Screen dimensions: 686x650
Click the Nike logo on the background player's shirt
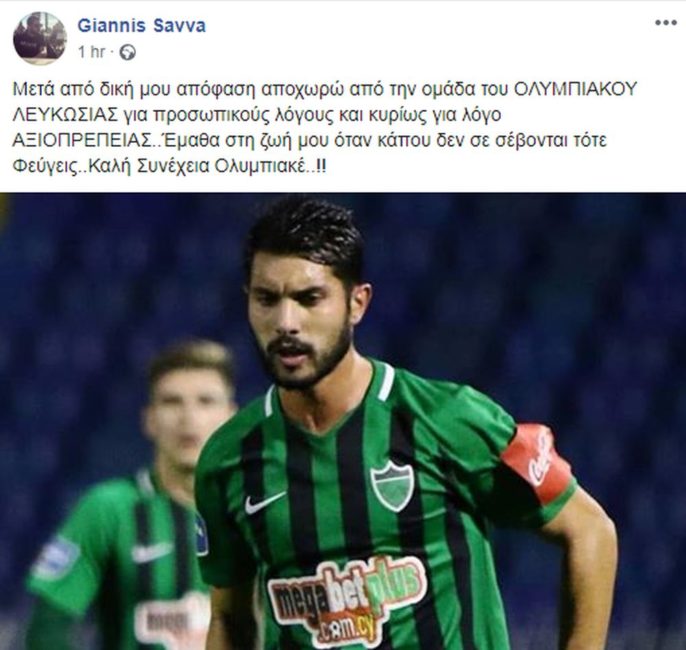[152, 552]
